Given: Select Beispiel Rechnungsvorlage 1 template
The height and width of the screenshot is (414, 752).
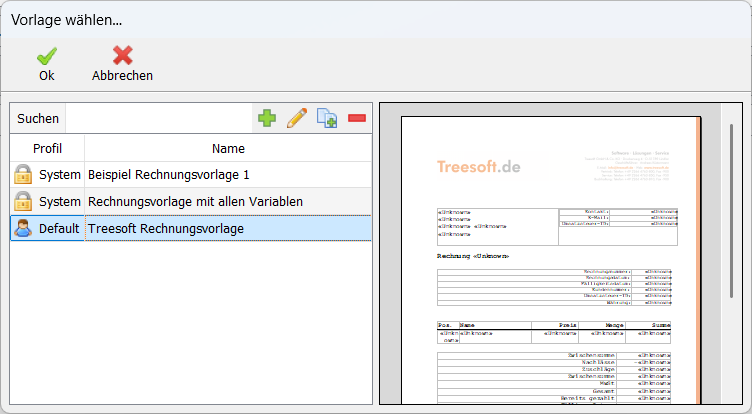Looking at the screenshot, I should point(168,175).
